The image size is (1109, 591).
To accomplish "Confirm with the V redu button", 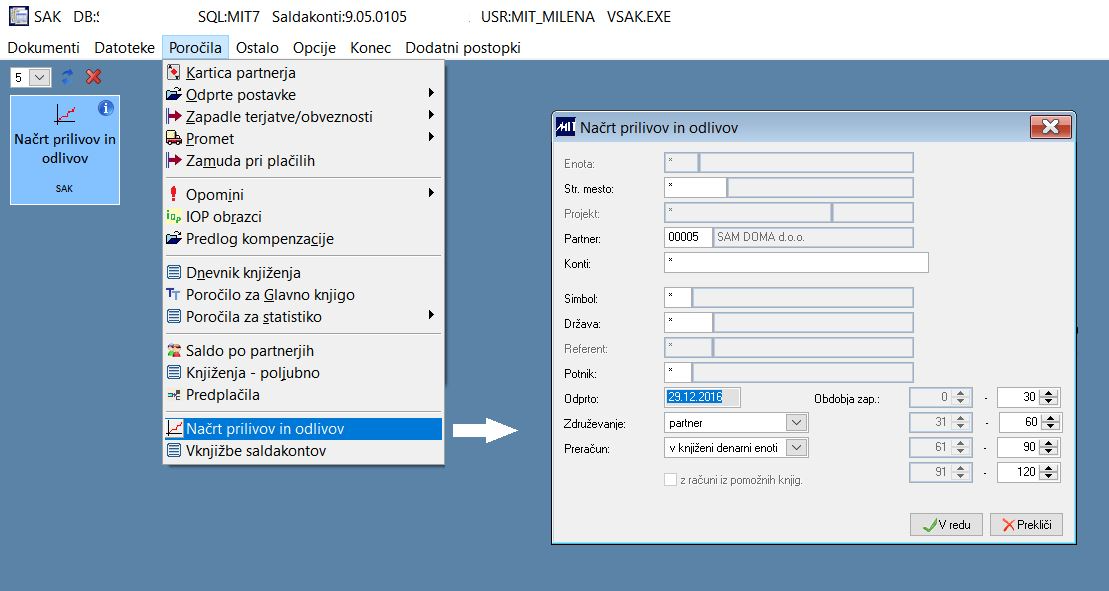I will [946, 525].
